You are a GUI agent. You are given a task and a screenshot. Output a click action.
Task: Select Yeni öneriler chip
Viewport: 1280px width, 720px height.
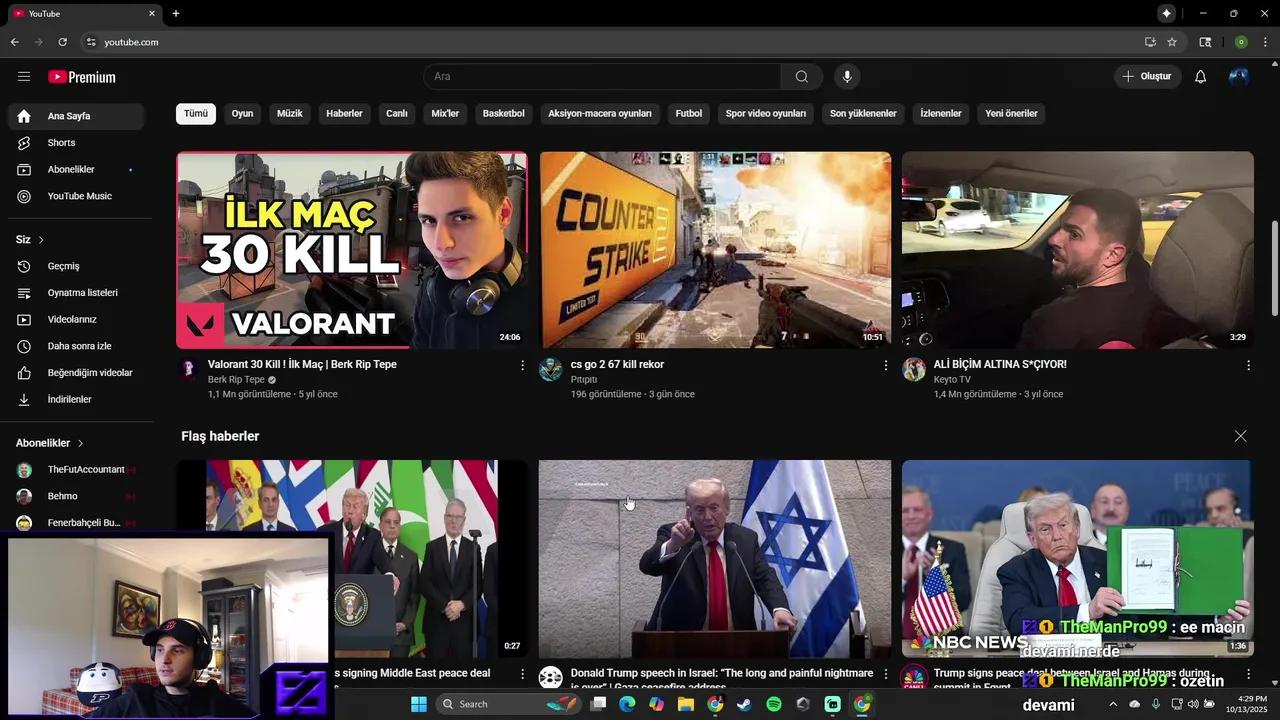click(x=1011, y=114)
